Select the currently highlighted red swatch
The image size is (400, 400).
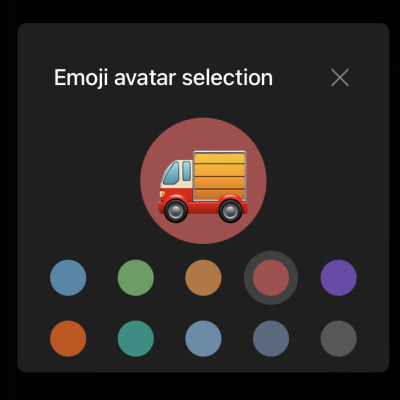[271, 278]
